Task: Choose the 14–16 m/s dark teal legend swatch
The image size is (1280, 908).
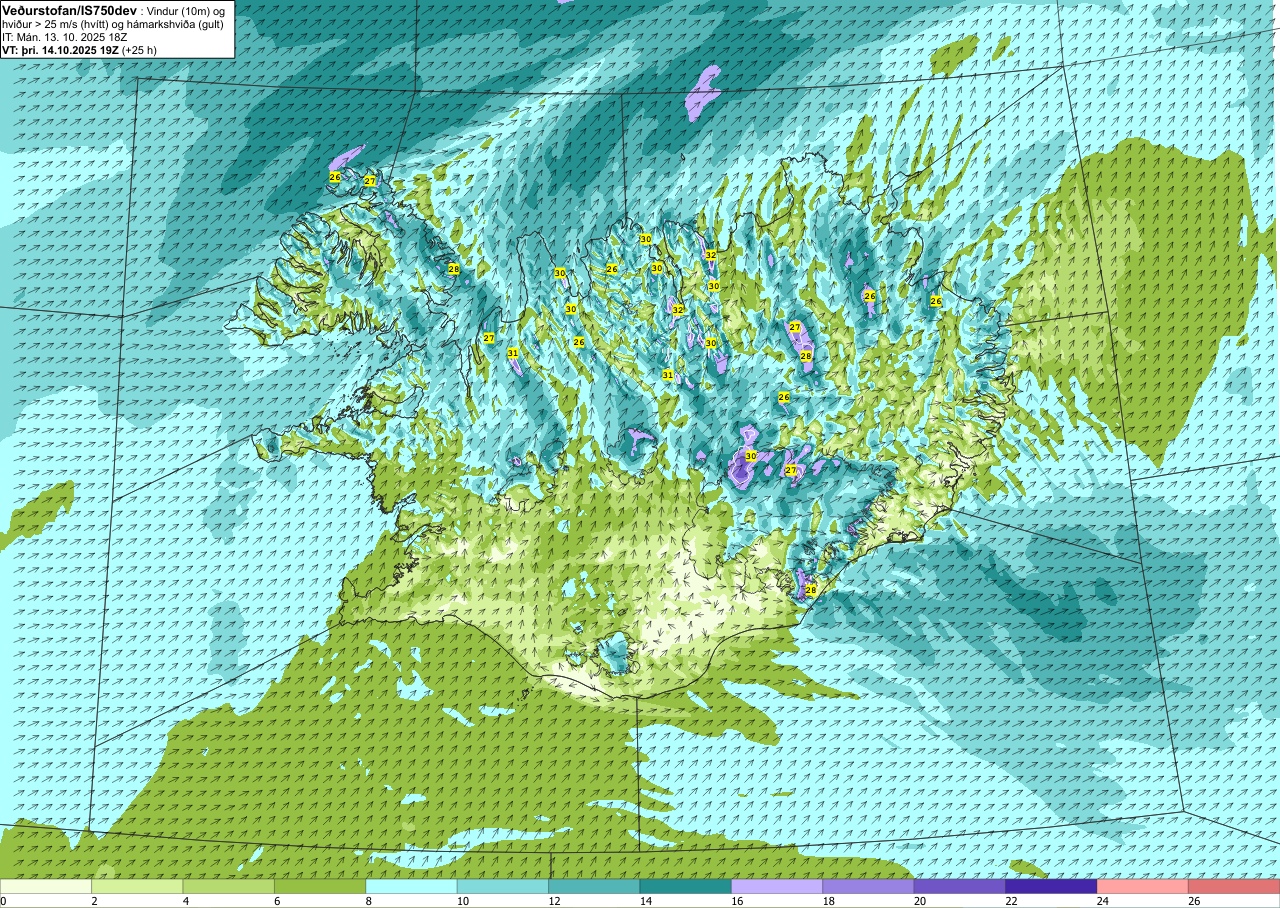Action: click(x=686, y=886)
